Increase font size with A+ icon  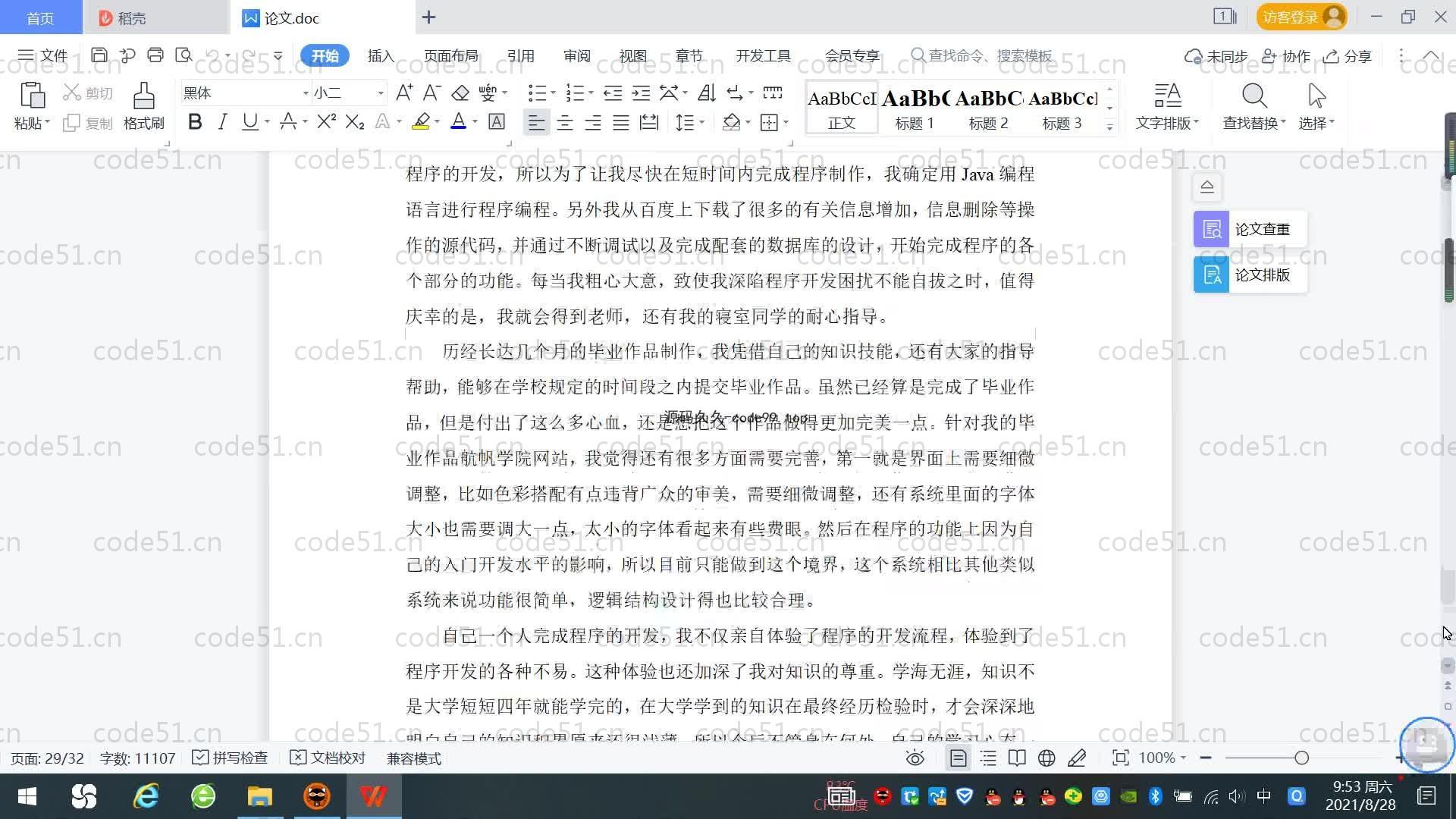(x=404, y=93)
